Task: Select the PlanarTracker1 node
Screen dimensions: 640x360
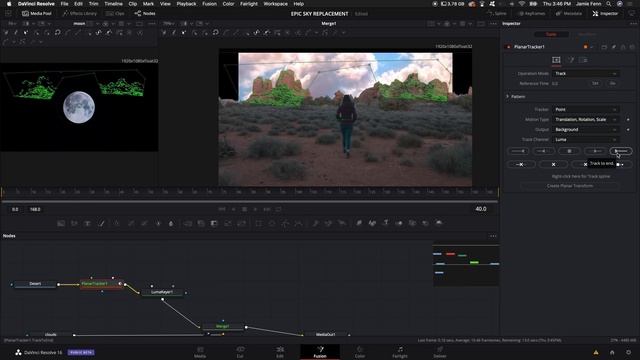Action: tap(101, 284)
